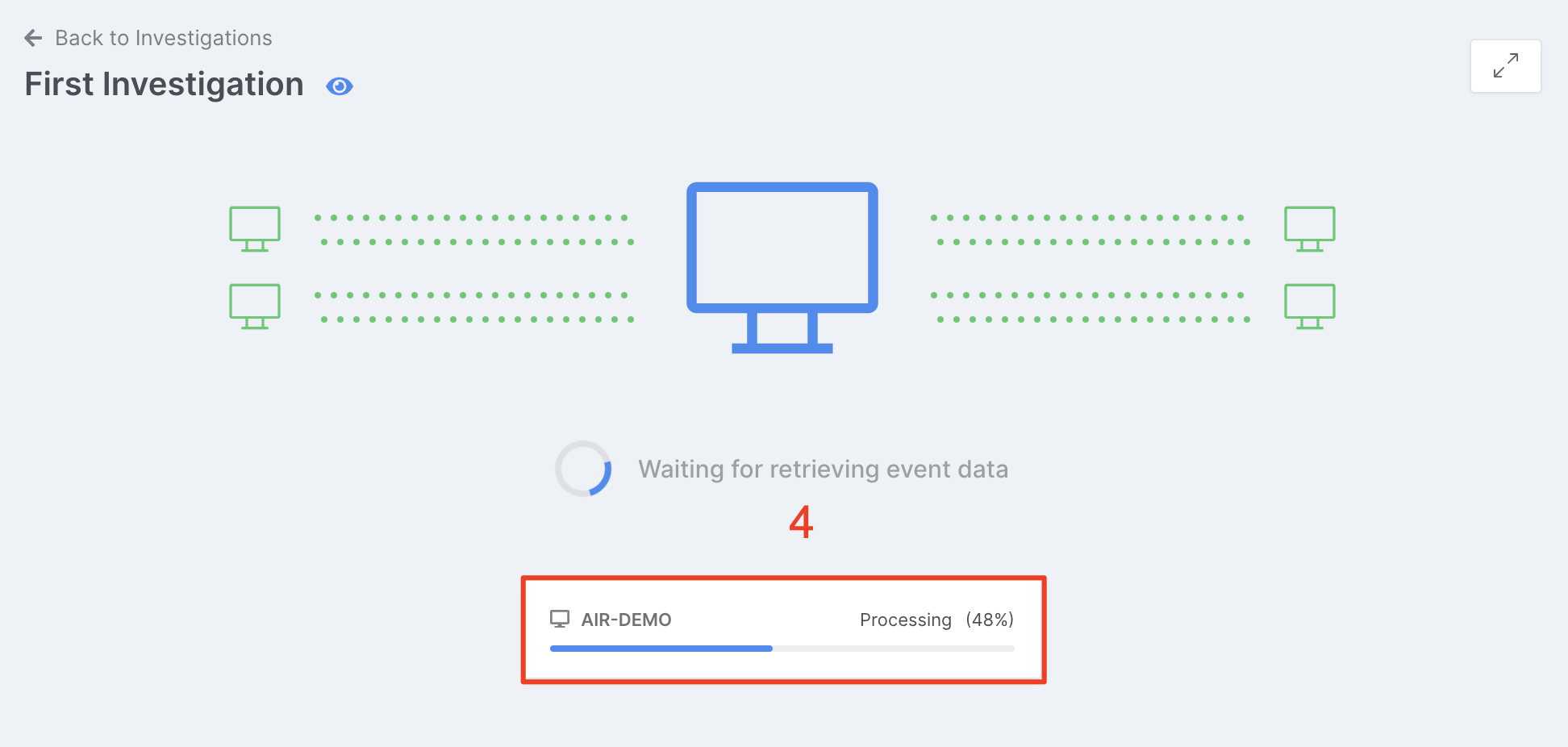Click the 'Waiting for retrieving event data' message
Screen dimensions: 1568x747
[x=823, y=469]
